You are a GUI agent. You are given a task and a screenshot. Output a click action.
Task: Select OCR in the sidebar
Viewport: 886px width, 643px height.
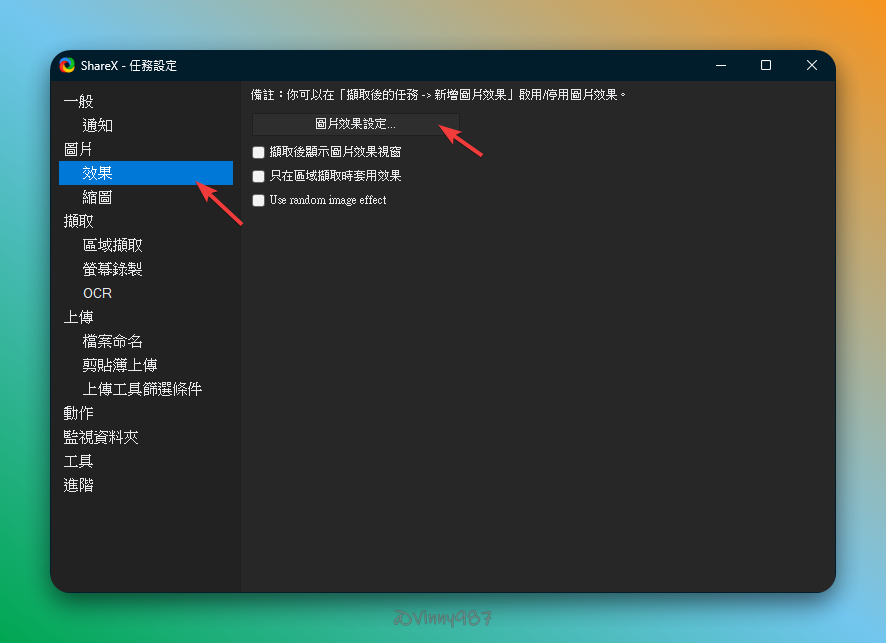(x=97, y=293)
